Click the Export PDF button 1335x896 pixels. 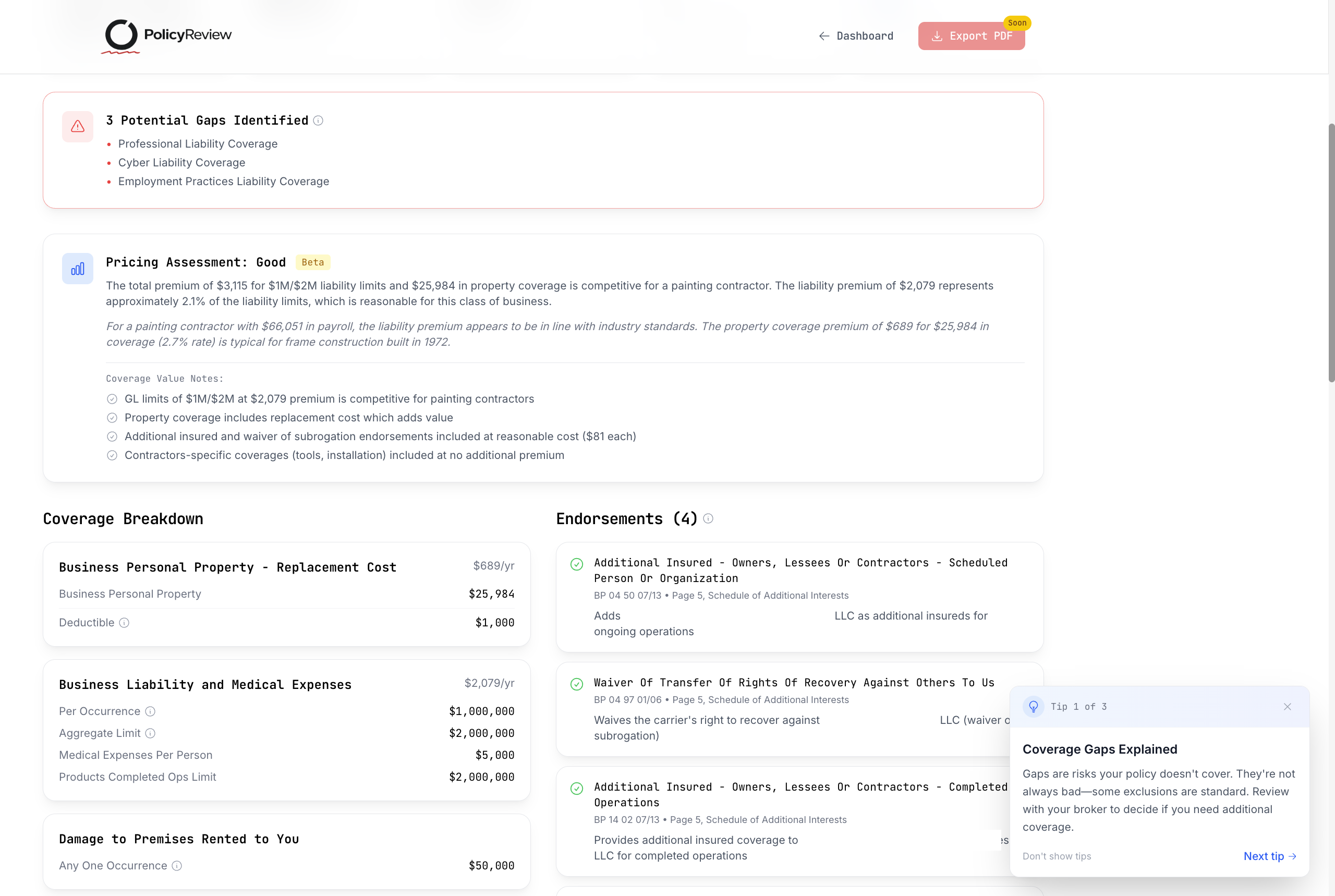click(x=971, y=36)
